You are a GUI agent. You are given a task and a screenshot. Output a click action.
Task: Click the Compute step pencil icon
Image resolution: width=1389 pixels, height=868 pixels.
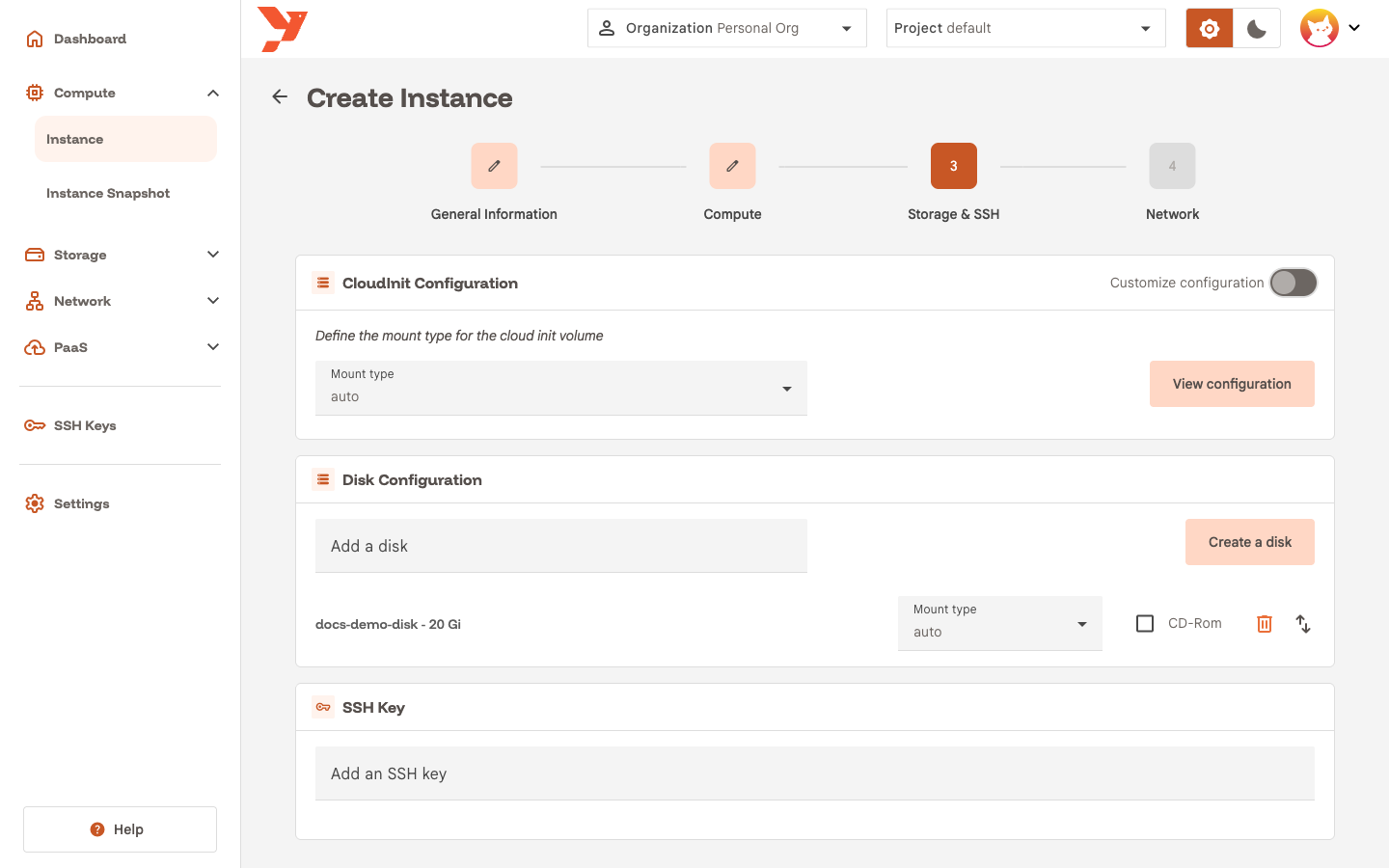[x=732, y=166]
